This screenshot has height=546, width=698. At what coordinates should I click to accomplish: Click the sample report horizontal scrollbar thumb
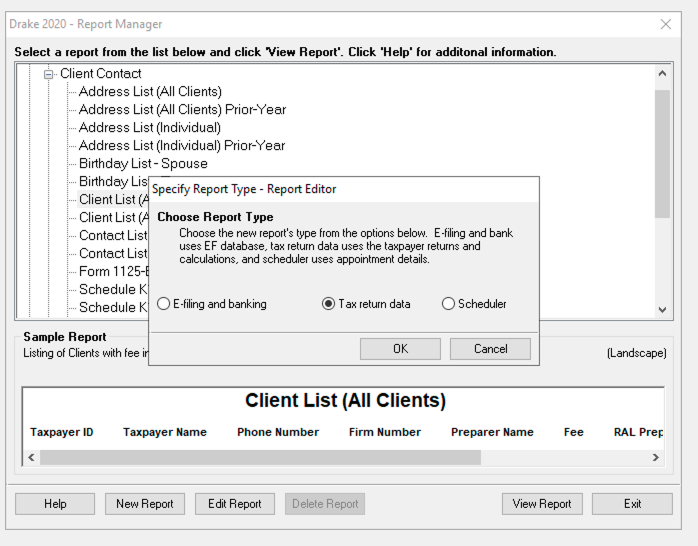pos(260,457)
